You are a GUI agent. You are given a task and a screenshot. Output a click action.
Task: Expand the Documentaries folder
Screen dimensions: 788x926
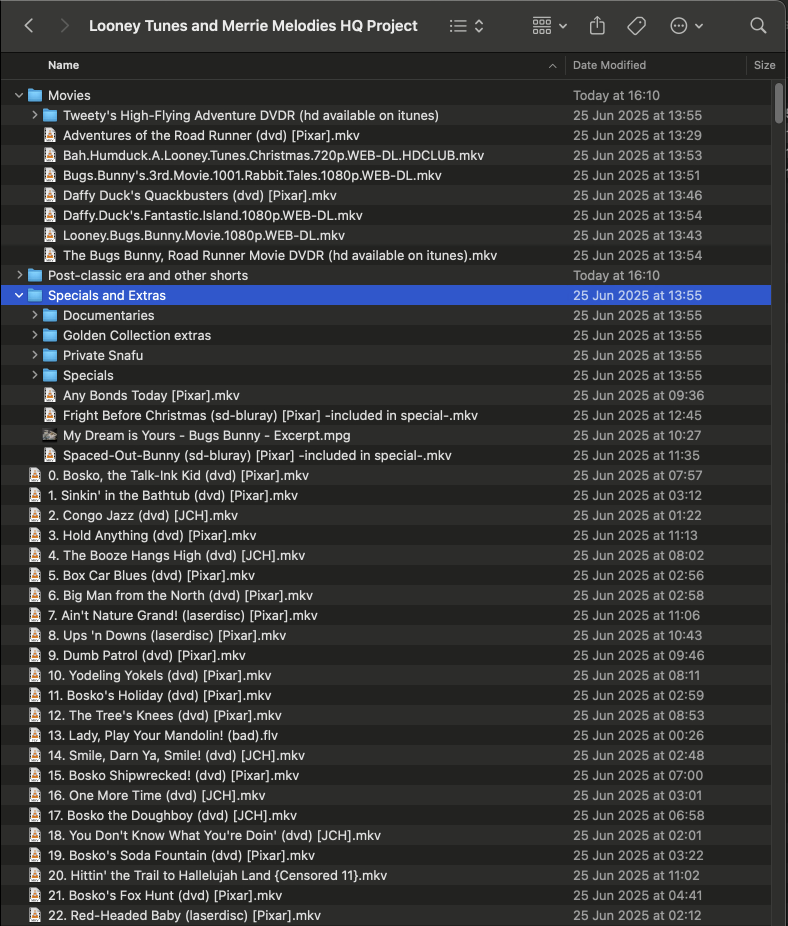coord(35,316)
